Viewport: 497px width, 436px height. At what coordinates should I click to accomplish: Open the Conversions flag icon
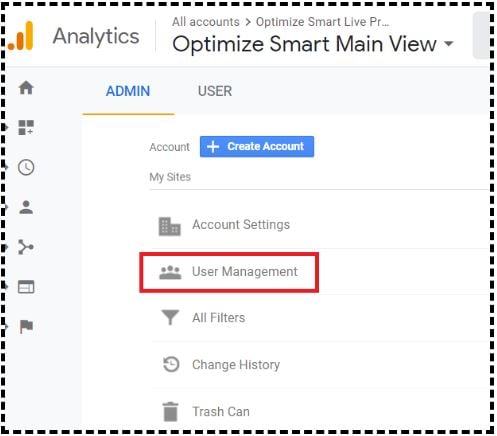pos(26,326)
